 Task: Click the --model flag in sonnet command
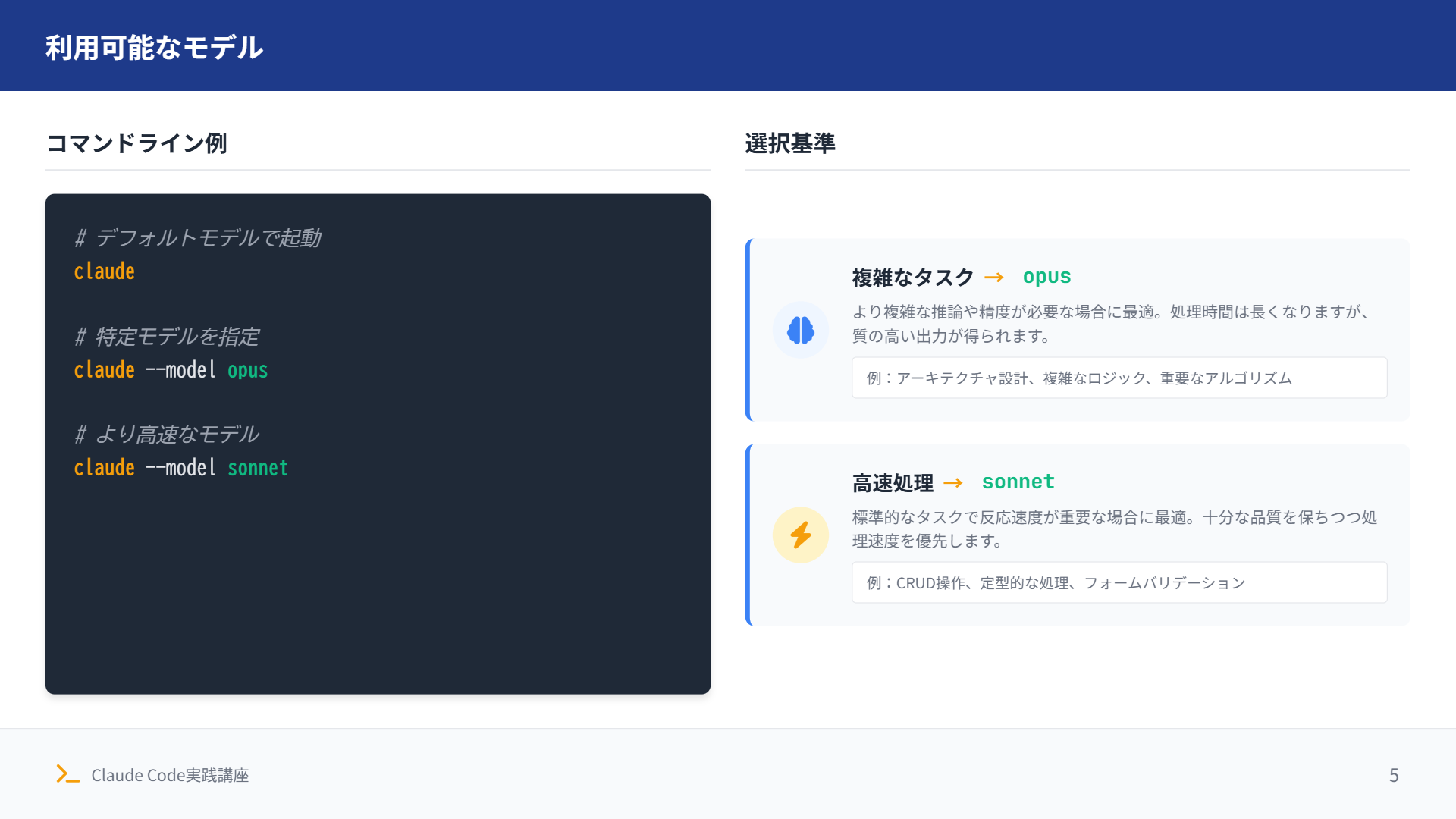coord(180,468)
